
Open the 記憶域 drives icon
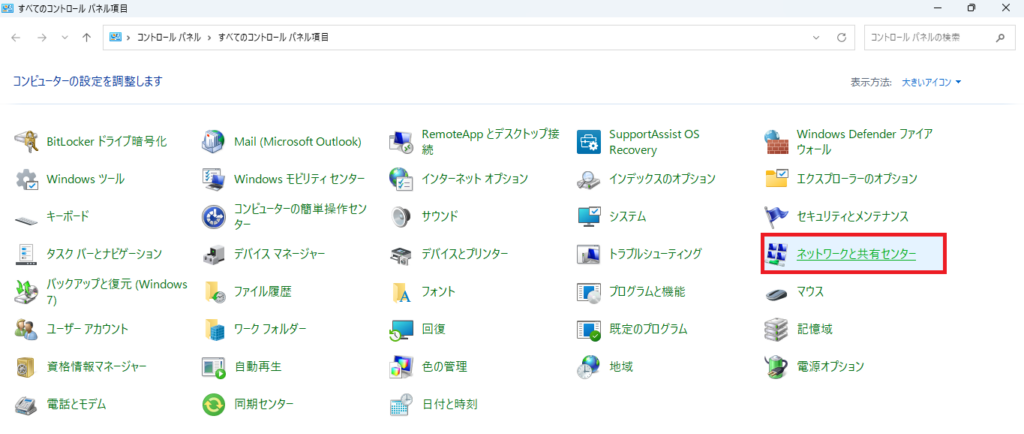coord(776,329)
